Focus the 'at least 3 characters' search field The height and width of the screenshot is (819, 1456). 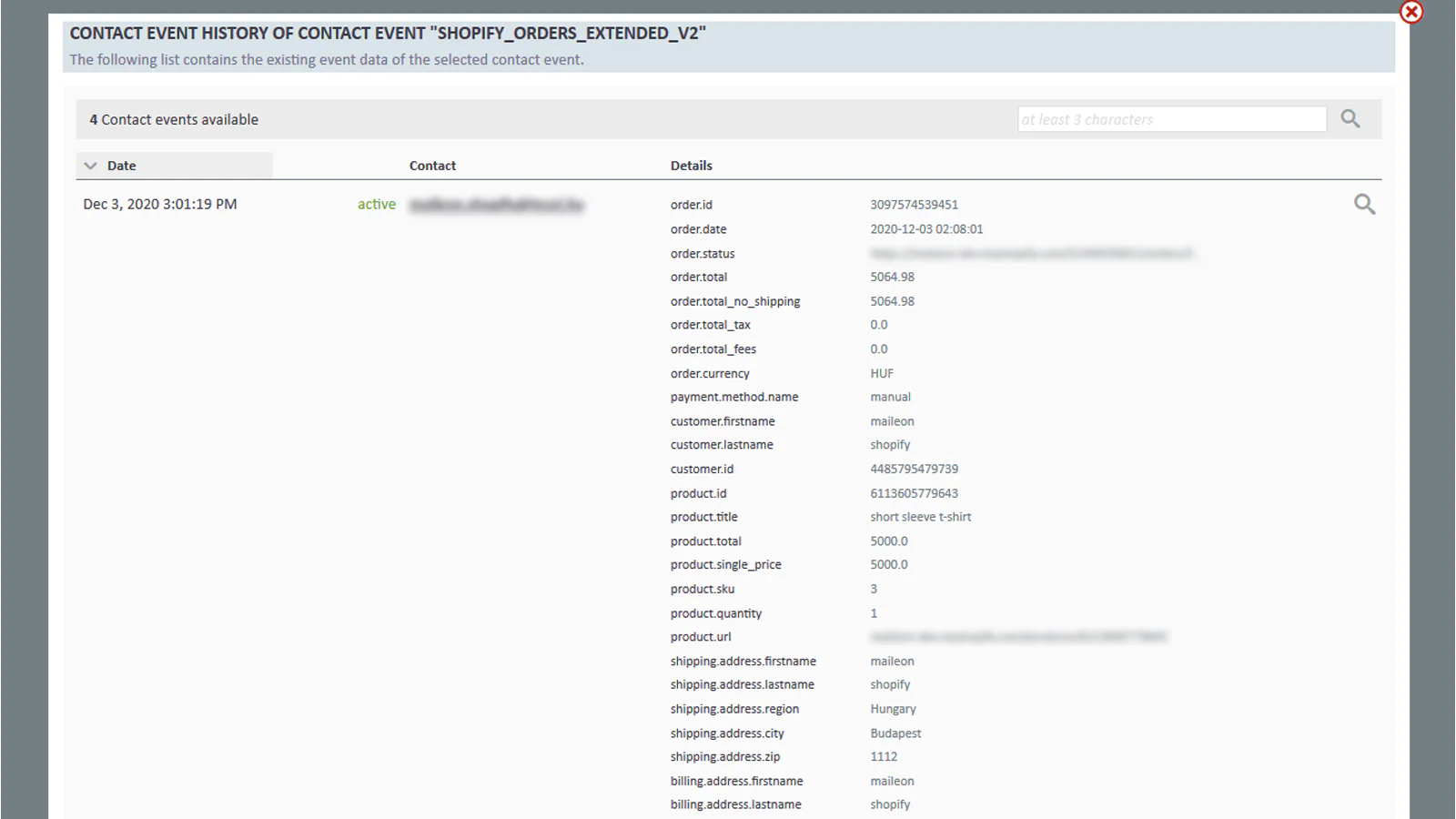1171,119
